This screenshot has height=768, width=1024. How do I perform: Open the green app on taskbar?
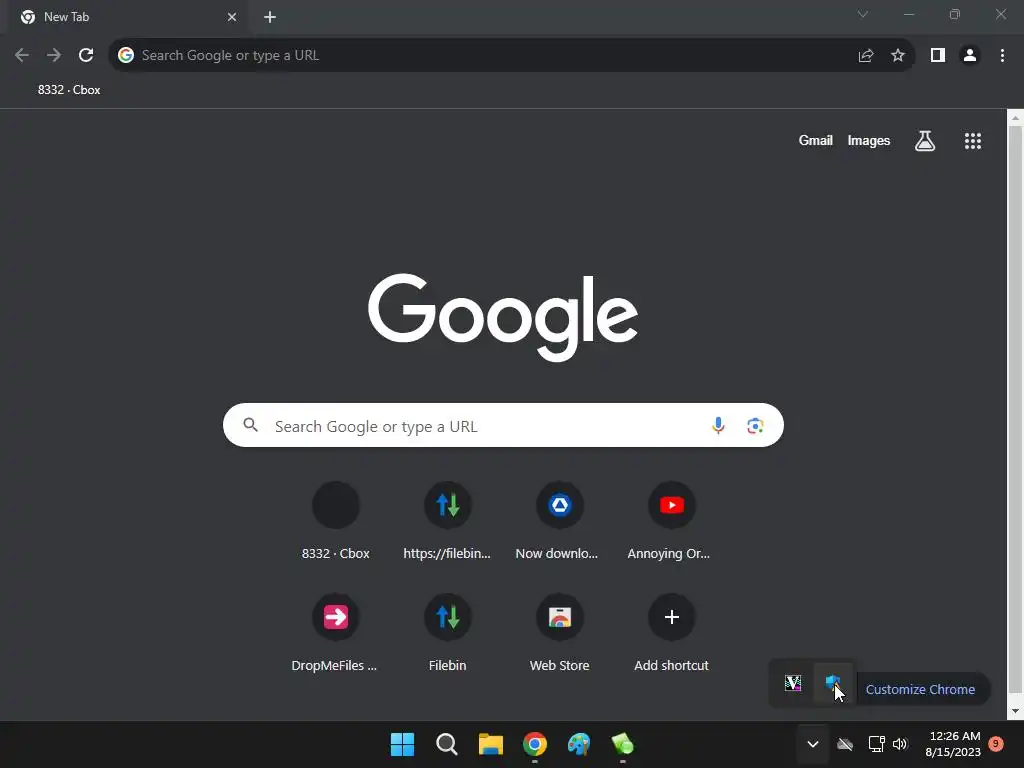pos(623,744)
